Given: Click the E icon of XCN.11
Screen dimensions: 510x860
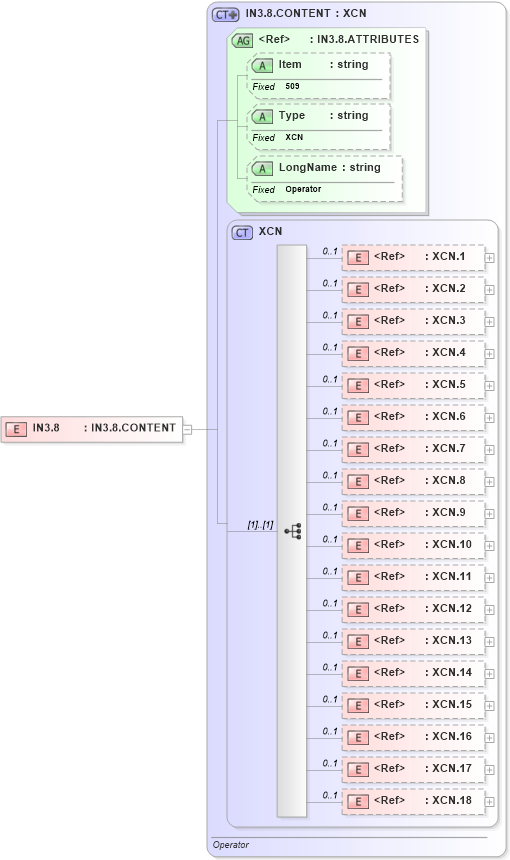Looking at the screenshot, I should [x=358, y=577].
